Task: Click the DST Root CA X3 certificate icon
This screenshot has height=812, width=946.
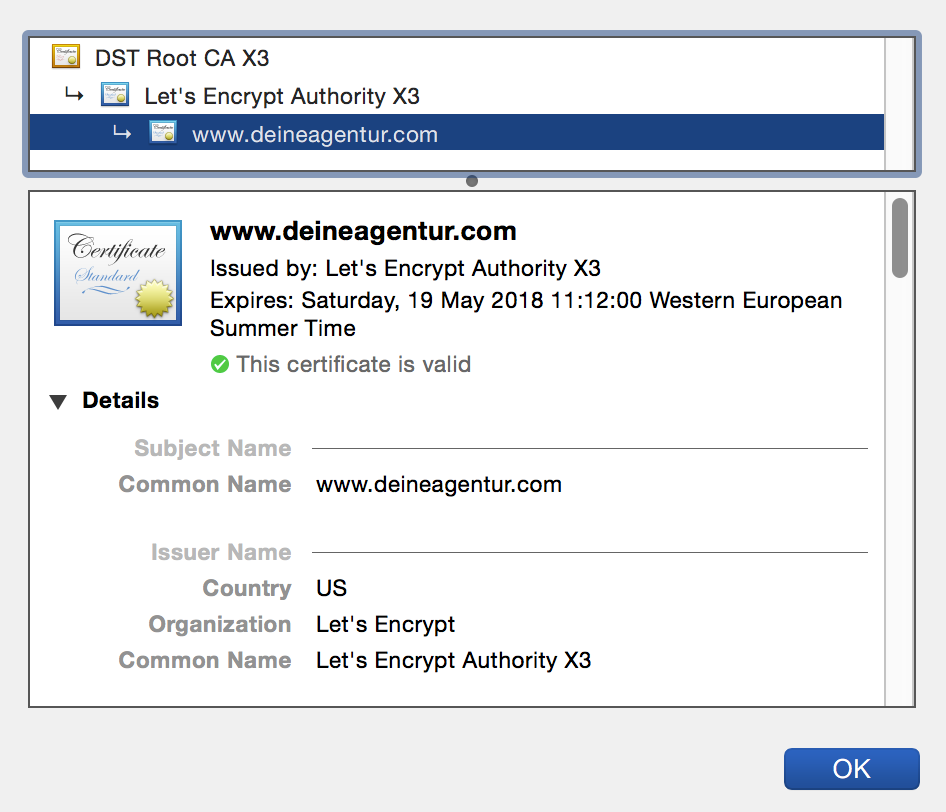Action: 66,56
